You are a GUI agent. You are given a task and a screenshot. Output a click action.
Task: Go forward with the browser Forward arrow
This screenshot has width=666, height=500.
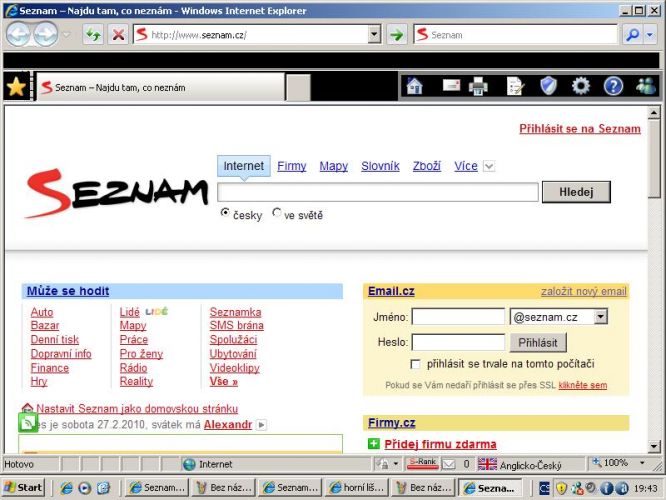[46, 34]
